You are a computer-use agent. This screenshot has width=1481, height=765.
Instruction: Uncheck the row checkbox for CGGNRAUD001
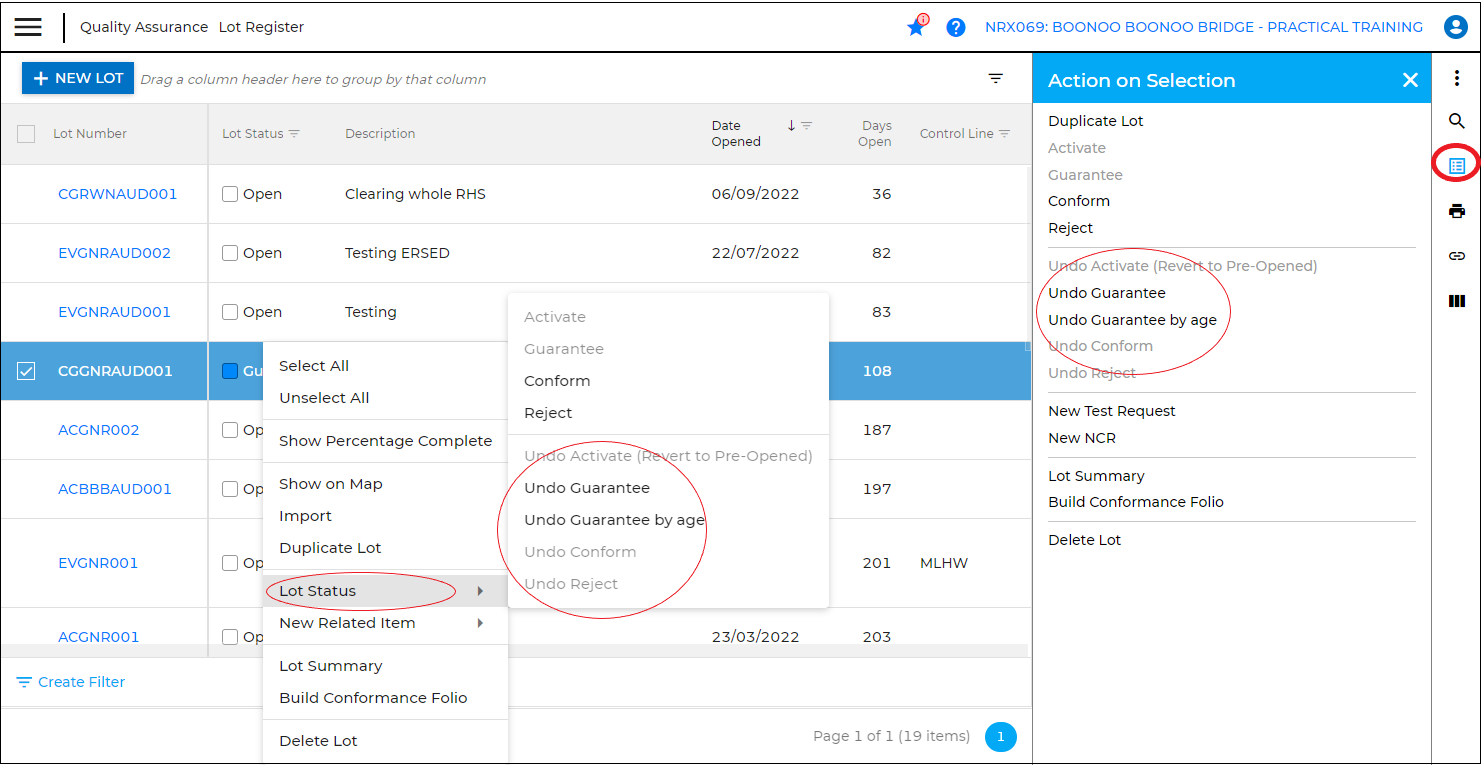pos(26,371)
